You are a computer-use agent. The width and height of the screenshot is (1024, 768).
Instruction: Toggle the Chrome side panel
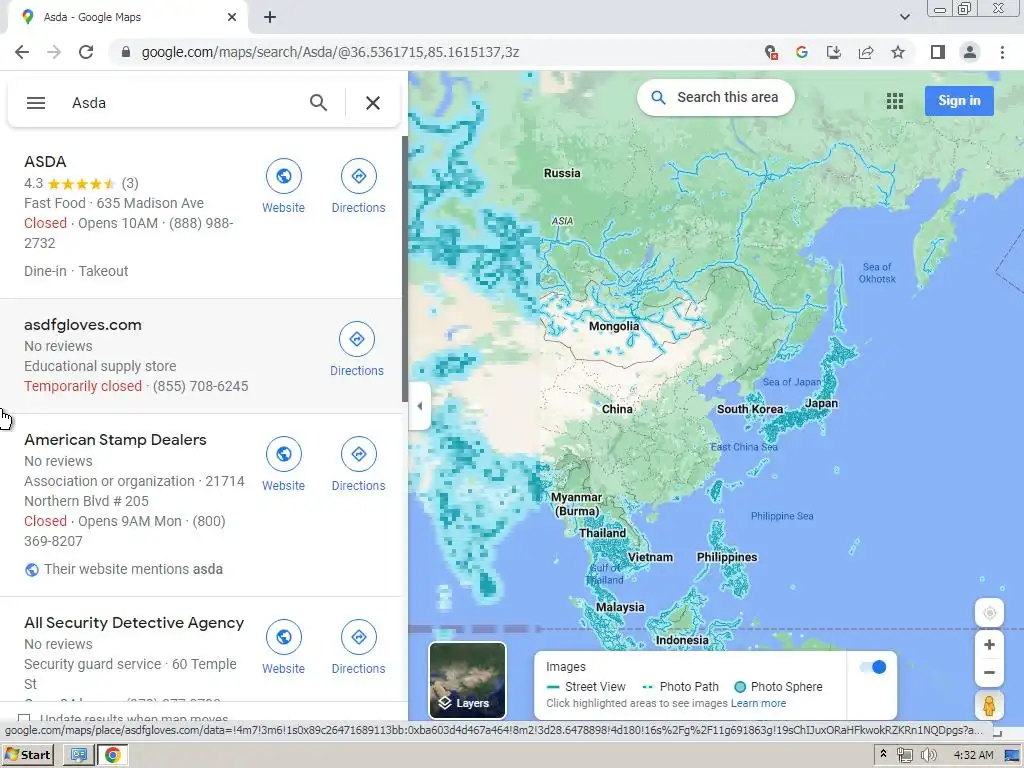[938, 52]
